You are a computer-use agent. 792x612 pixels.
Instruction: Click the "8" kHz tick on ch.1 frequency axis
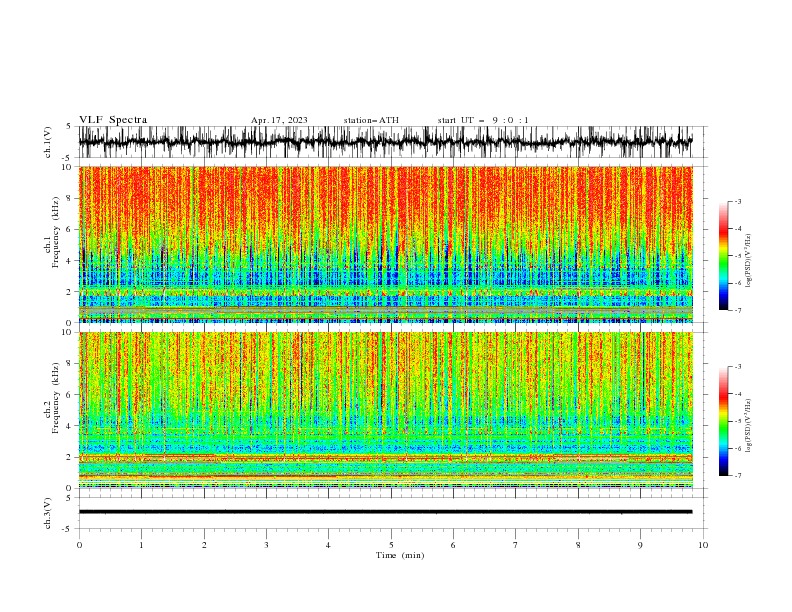click(x=70, y=198)
